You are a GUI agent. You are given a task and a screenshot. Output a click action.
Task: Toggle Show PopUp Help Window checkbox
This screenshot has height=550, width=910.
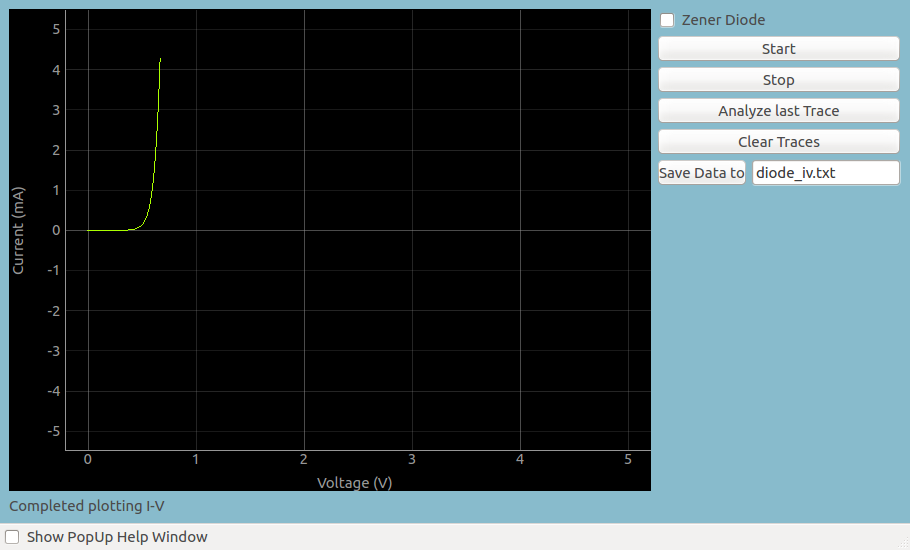[12, 537]
